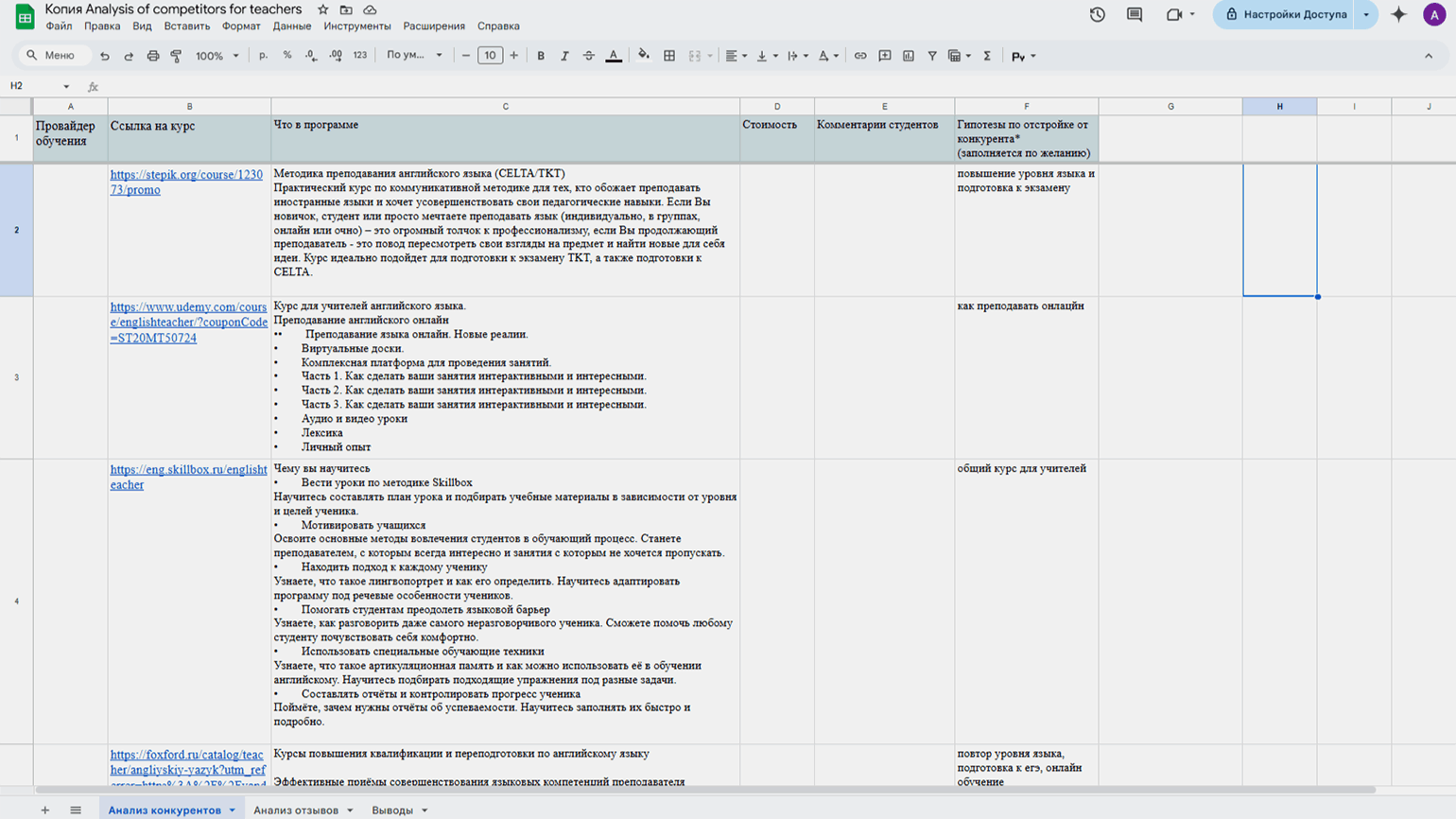Insert link icon
The width and height of the screenshot is (1456, 819).
pos(860,56)
